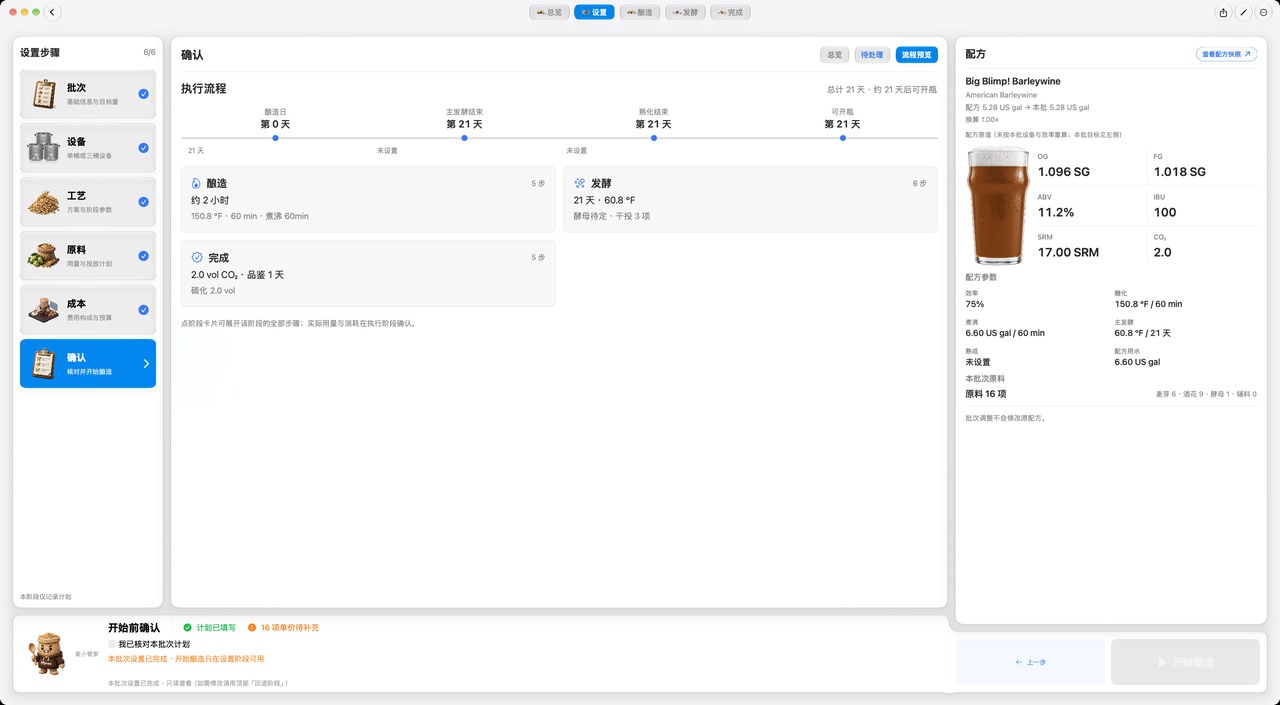Expand the 完成 stage card

click(368, 273)
